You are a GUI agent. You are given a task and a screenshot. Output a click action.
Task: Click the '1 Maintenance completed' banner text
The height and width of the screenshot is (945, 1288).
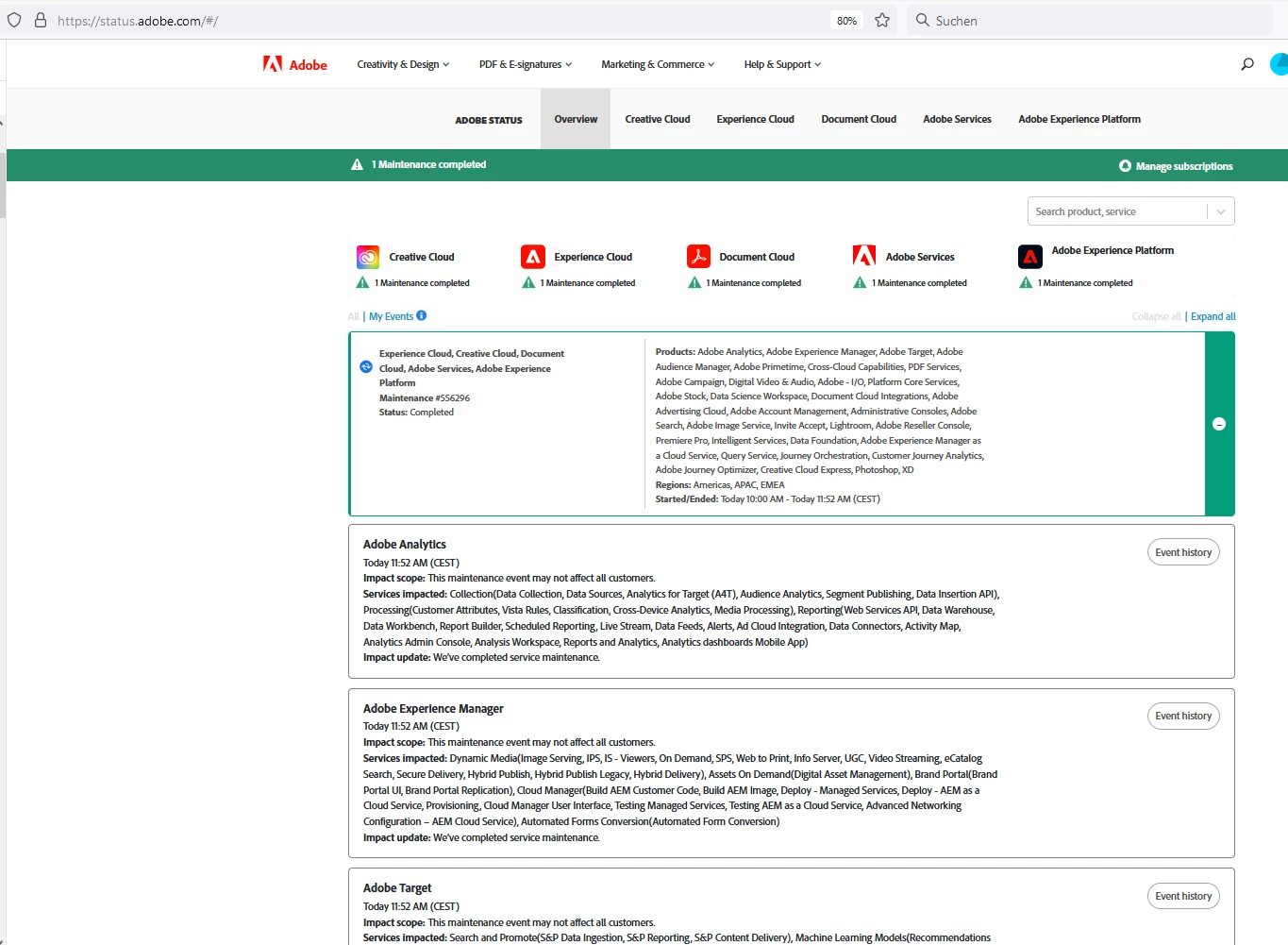click(x=428, y=164)
